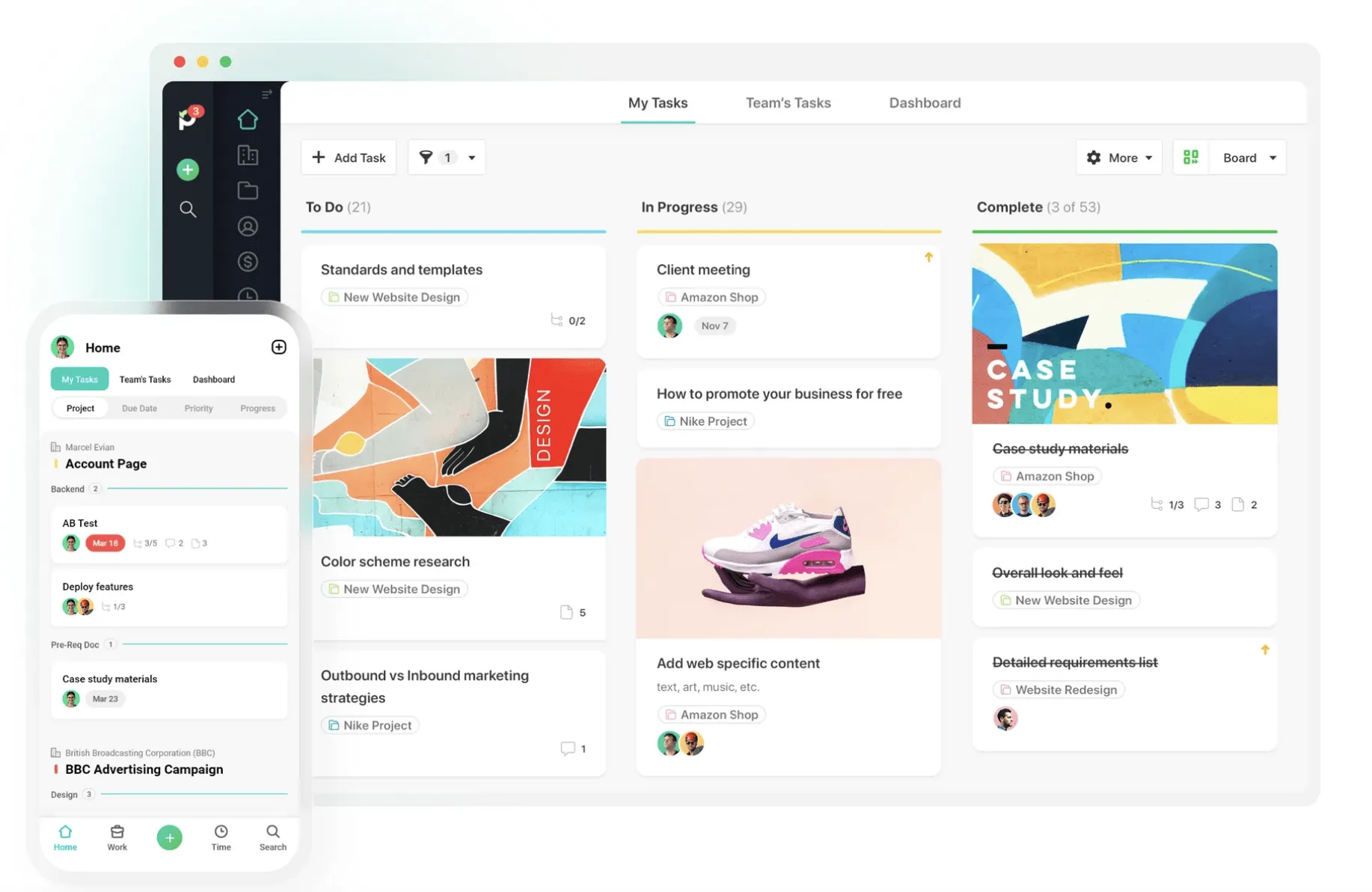Select Progress grouping on mobile
Screen dimensions: 1372x892
click(x=257, y=409)
